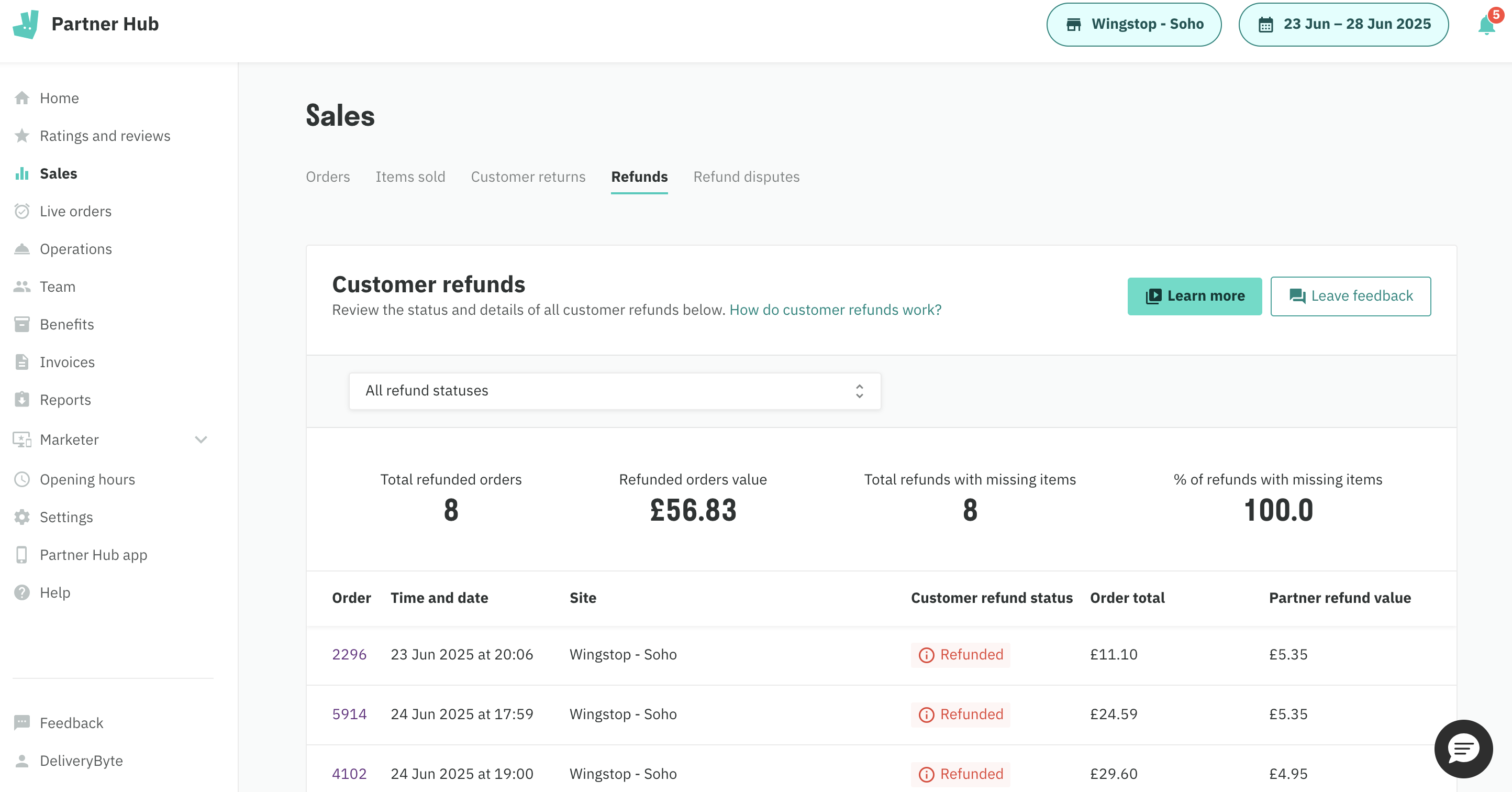Click the Leave feedback button
The width and height of the screenshot is (1512, 792).
tap(1350, 296)
